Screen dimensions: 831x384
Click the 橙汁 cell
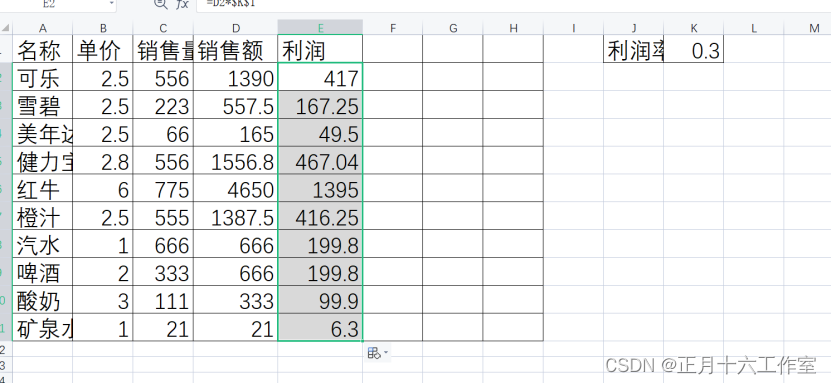click(x=42, y=217)
